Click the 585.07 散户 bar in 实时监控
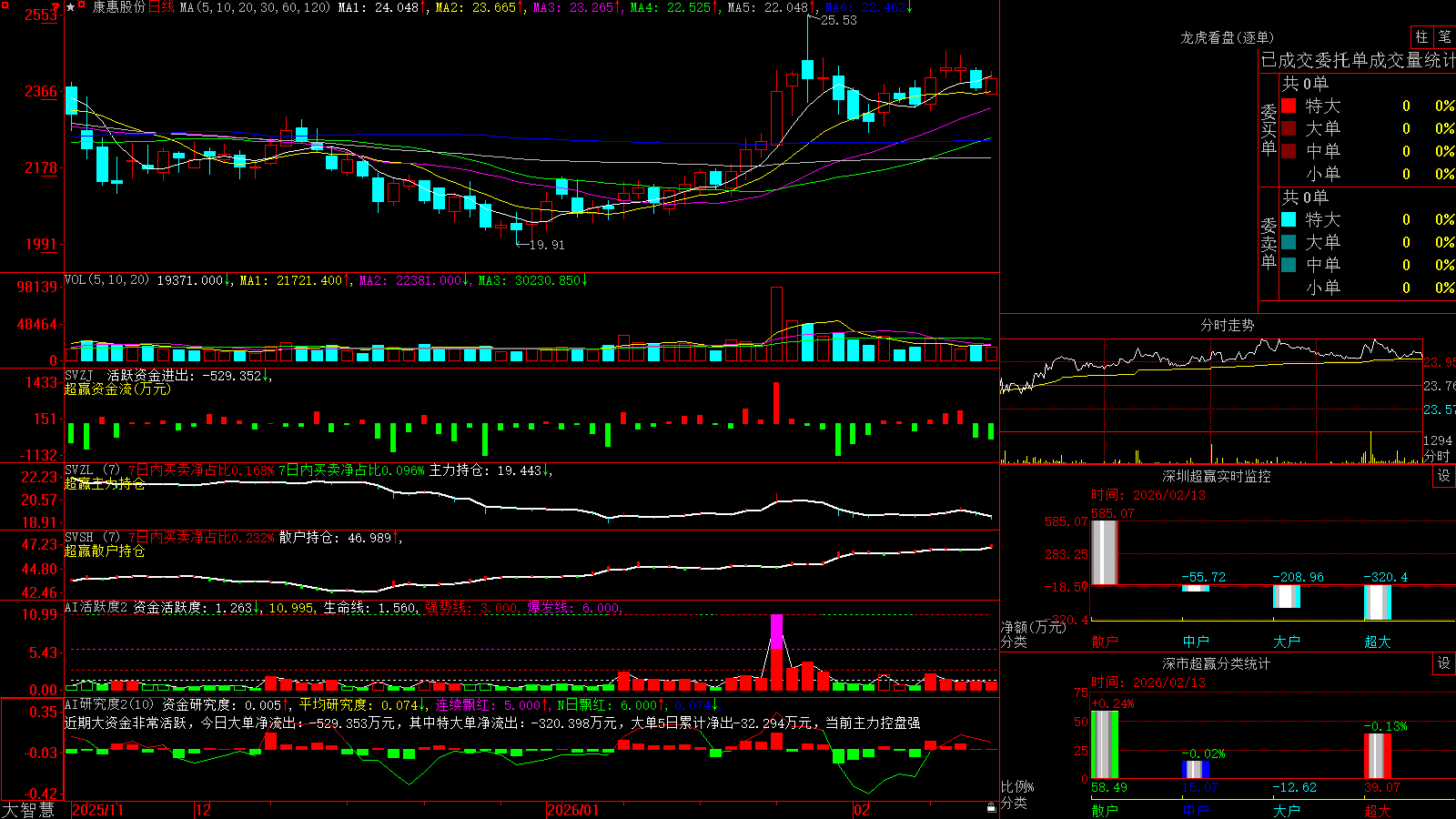Image resolution: width=1456 pixels, height=819 pixels. click(x=1105, y=552)
